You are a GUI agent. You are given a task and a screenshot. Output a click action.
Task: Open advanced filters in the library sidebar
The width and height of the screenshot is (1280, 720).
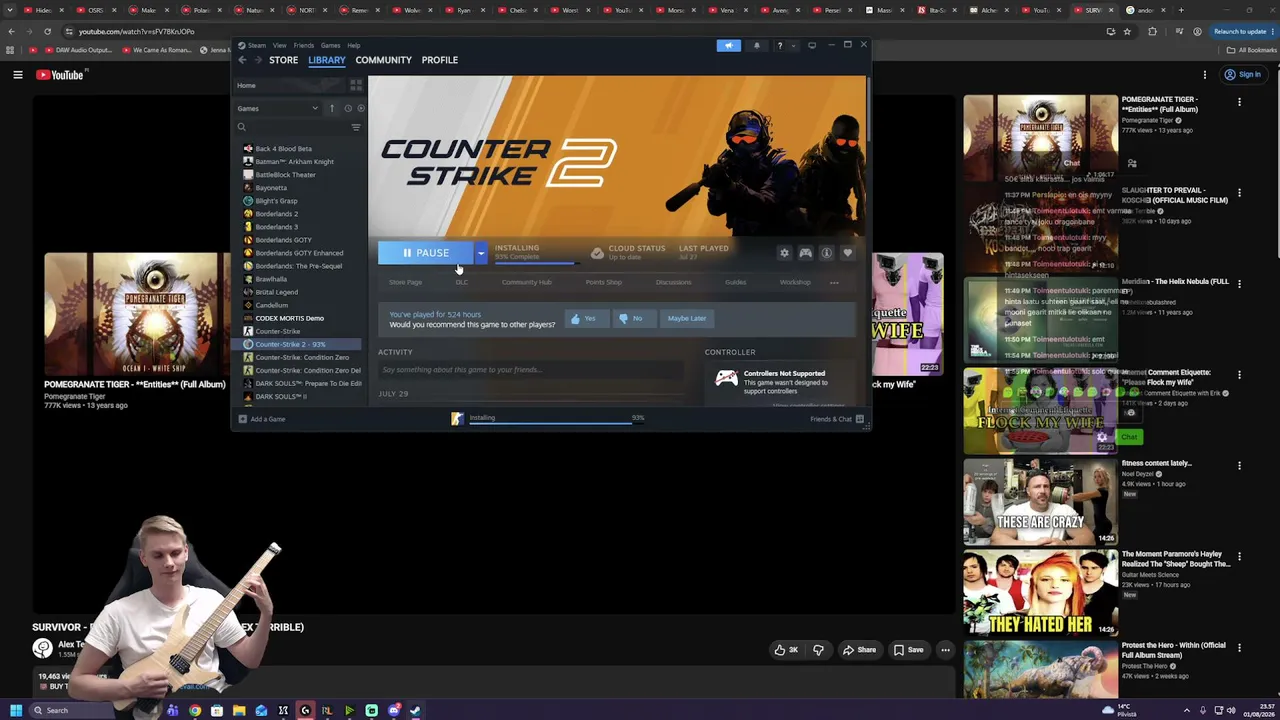[356, 127]
